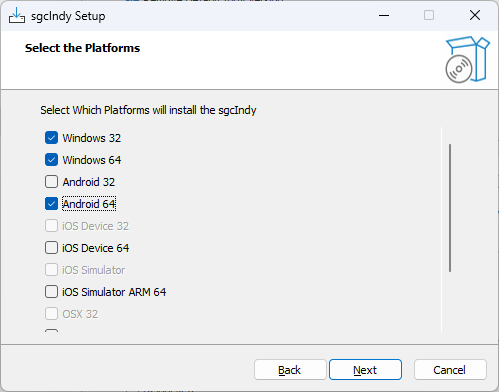Click the platform list vertical scrollbar thumb
The image size is (499, 392).
(x=450, y=208)
